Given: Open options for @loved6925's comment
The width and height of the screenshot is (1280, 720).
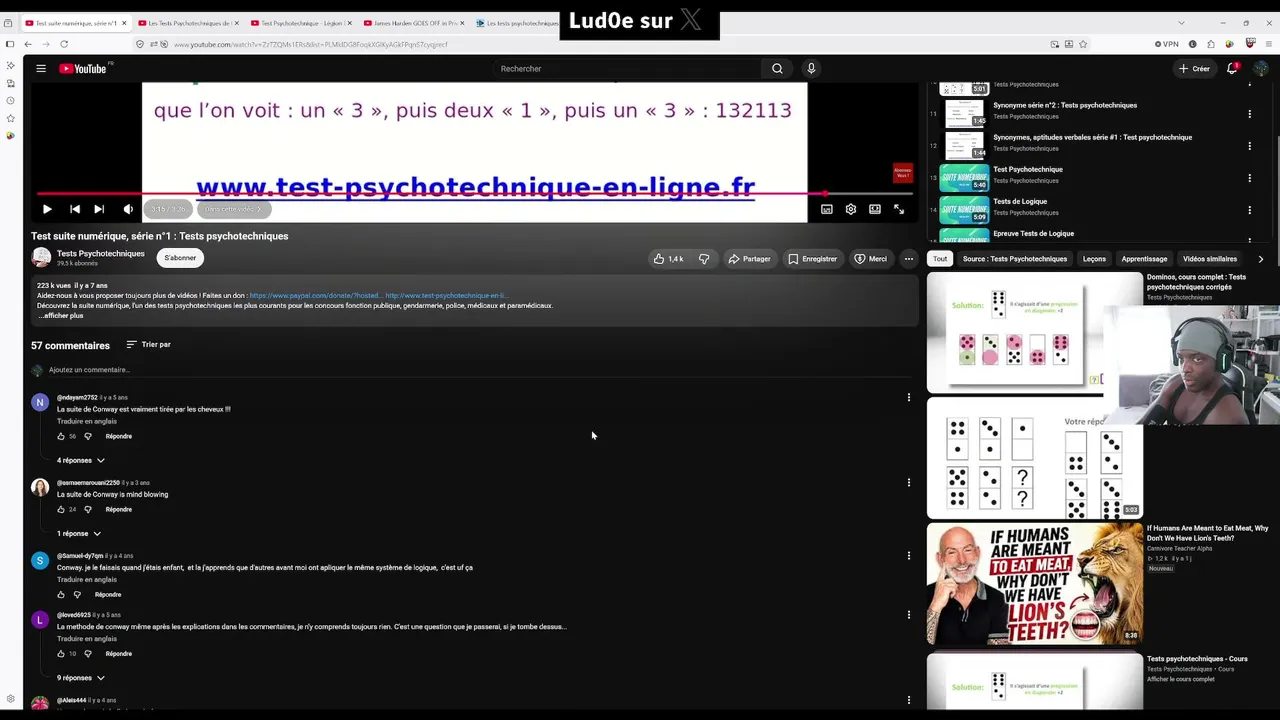Looking at the screenshot, I should 909,615.
